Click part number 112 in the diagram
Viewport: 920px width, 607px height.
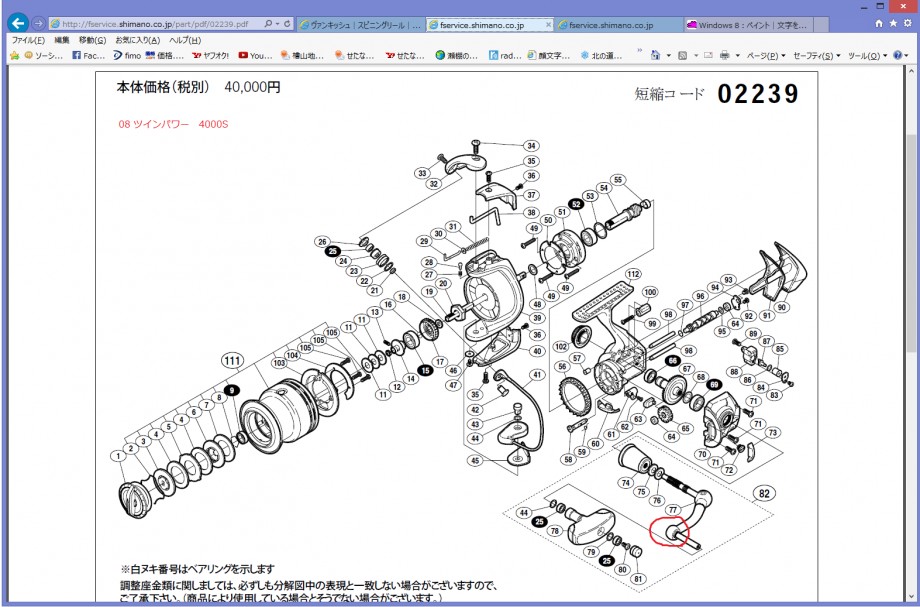pyautogui.click(x=633, y=274)
